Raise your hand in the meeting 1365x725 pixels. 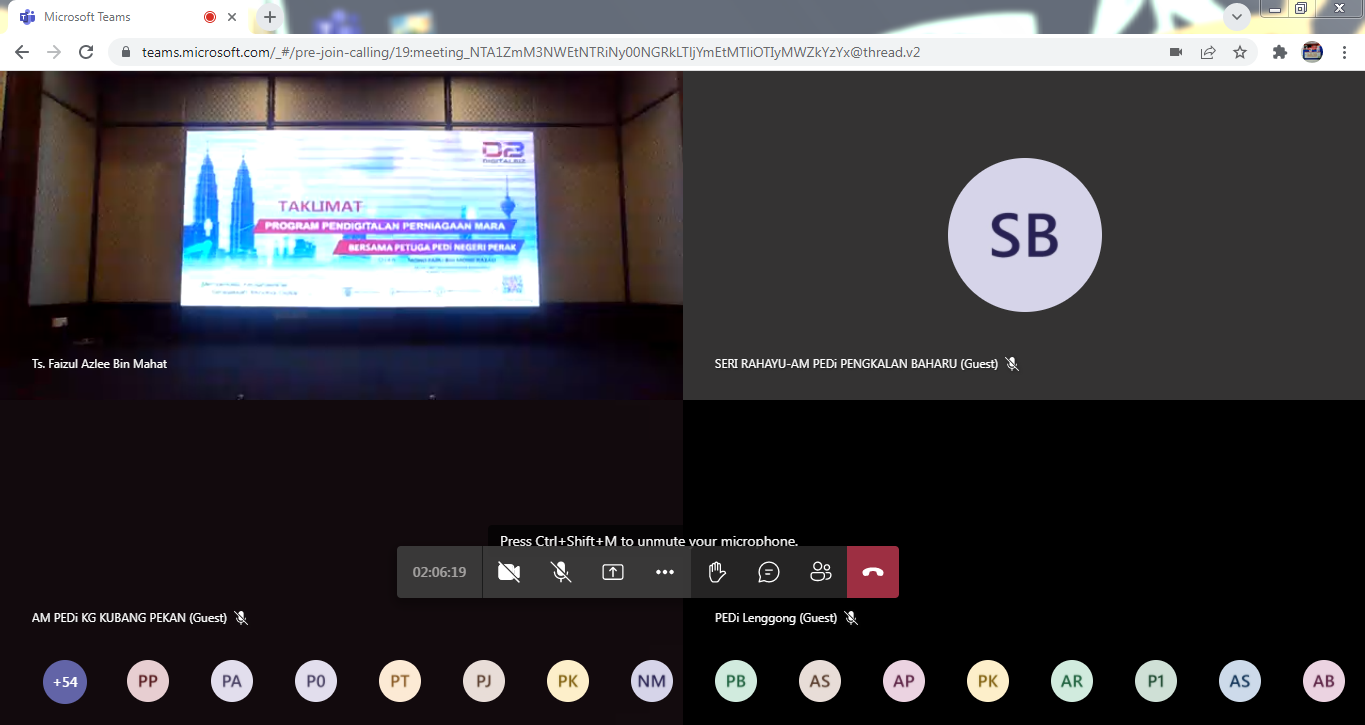click(717, 572)
